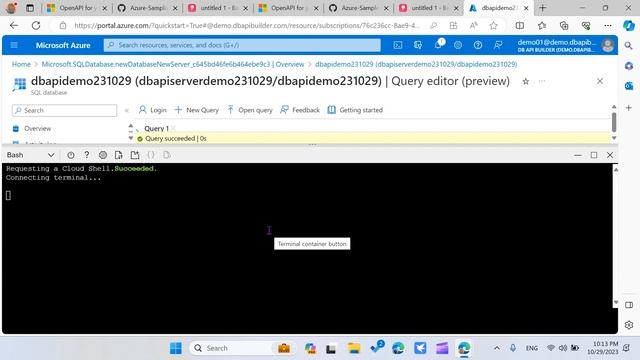Click the query editor vertical scrollbar
Viewport: 640px width, 360px height.
coord(613,122)
